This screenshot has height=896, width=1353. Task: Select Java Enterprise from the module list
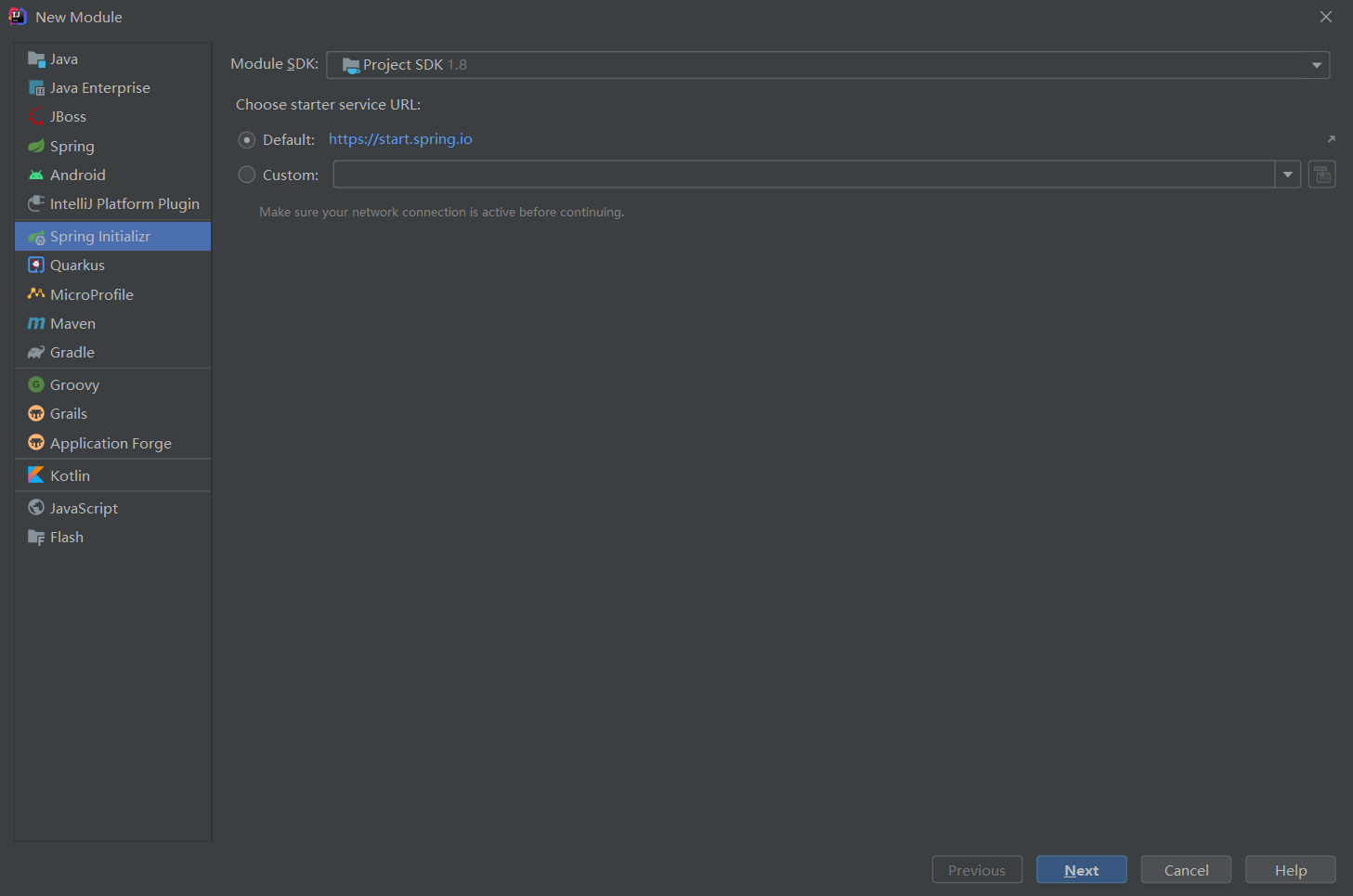99,88
